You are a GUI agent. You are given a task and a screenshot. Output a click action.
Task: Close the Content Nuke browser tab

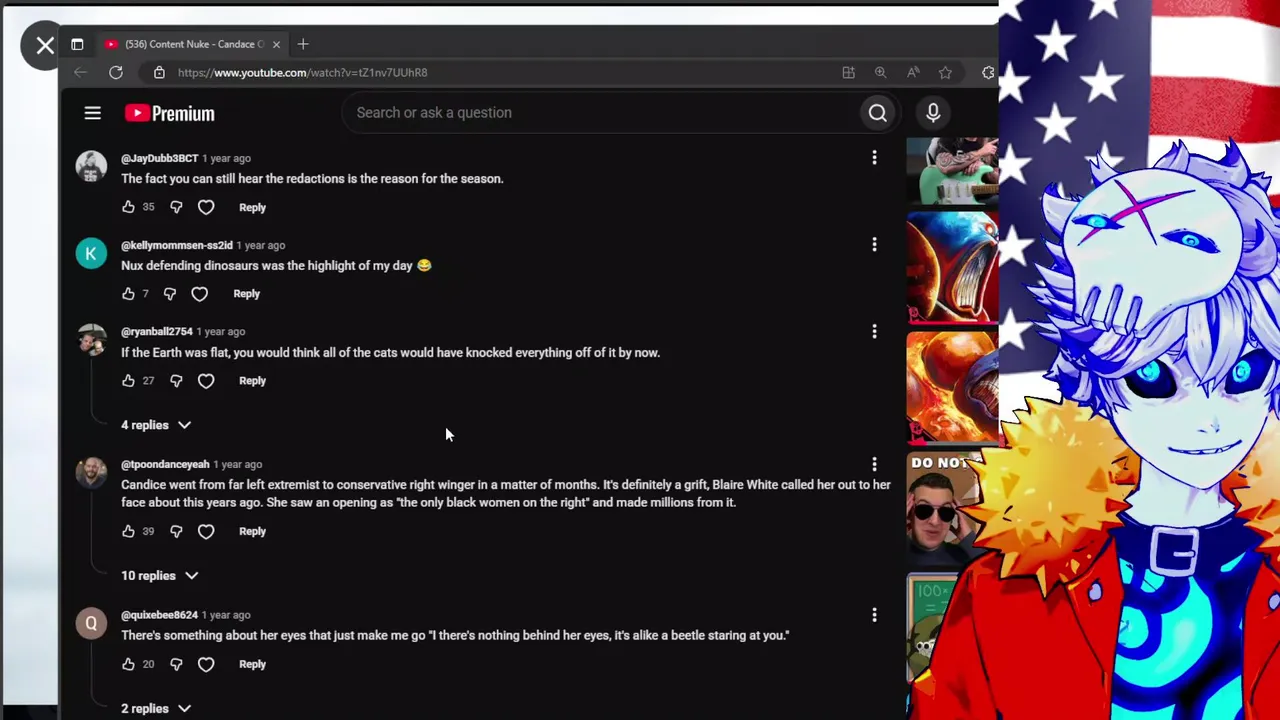coord(276,44)
